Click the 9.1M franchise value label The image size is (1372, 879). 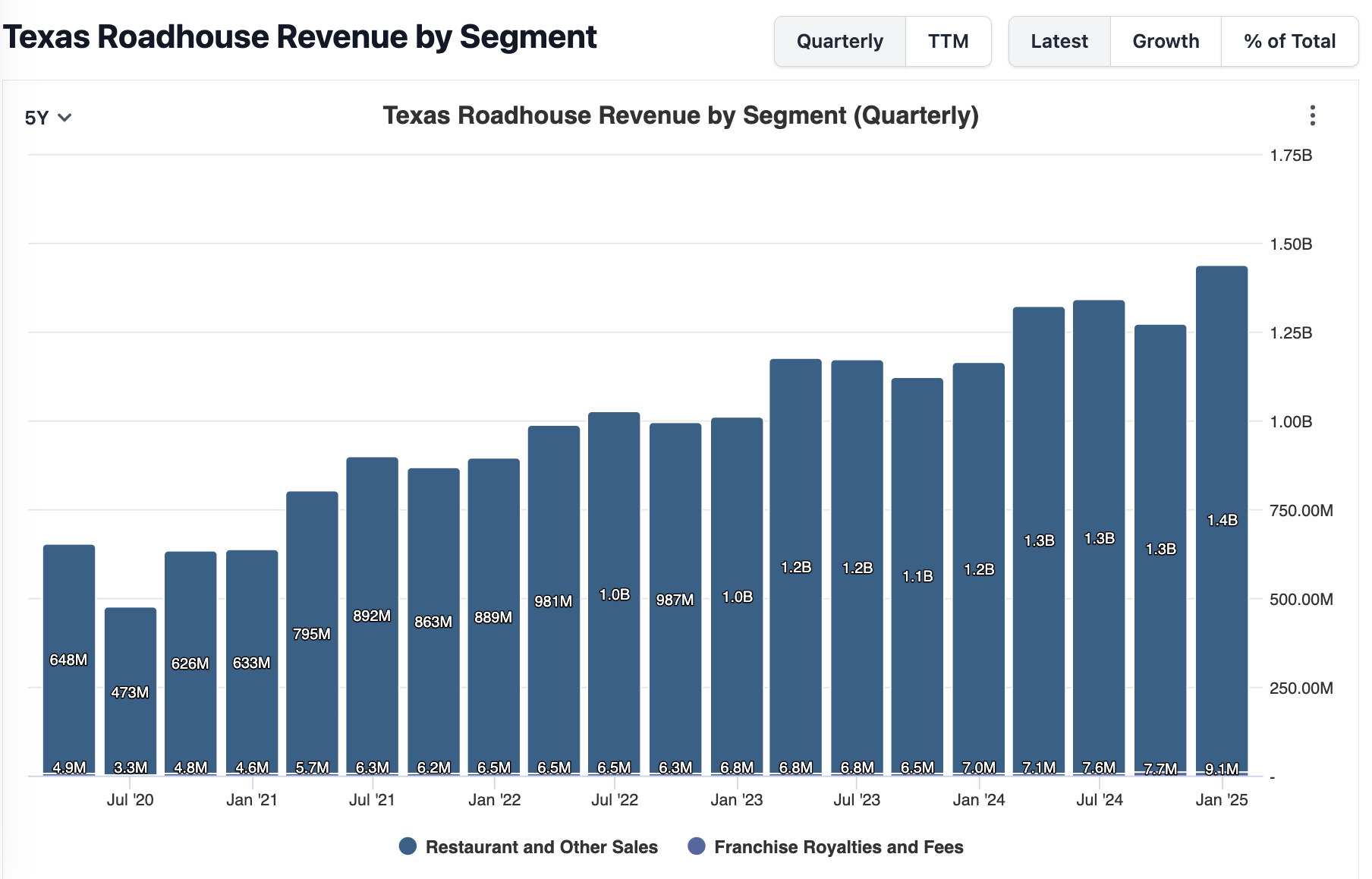click(x=1222, y=769)
